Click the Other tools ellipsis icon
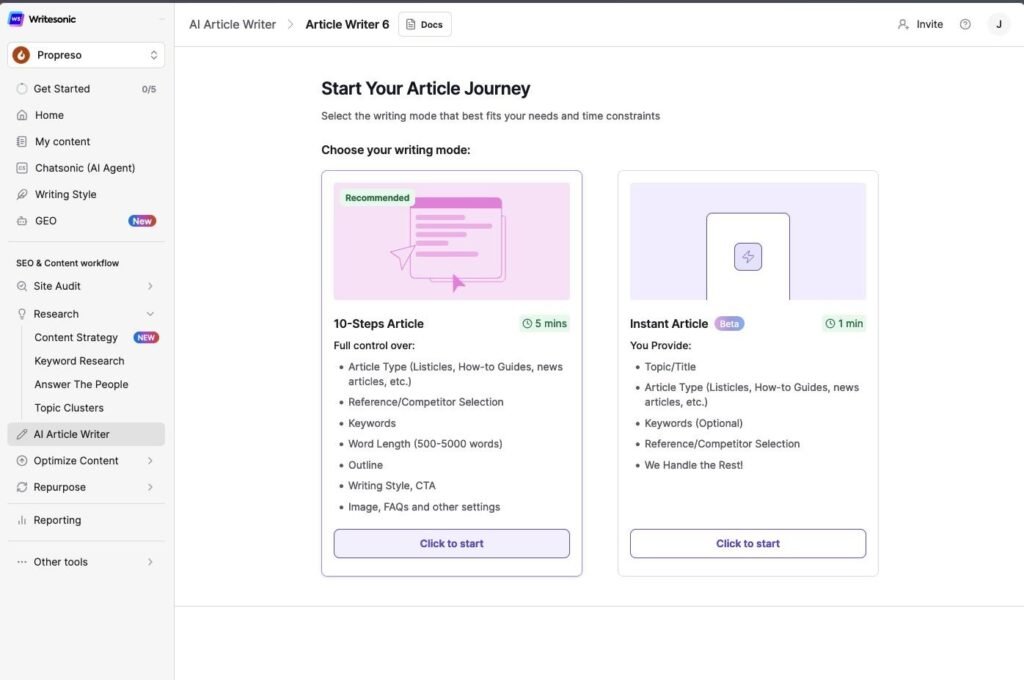This screenshot has height=680, width=1024. coord(22,562)
